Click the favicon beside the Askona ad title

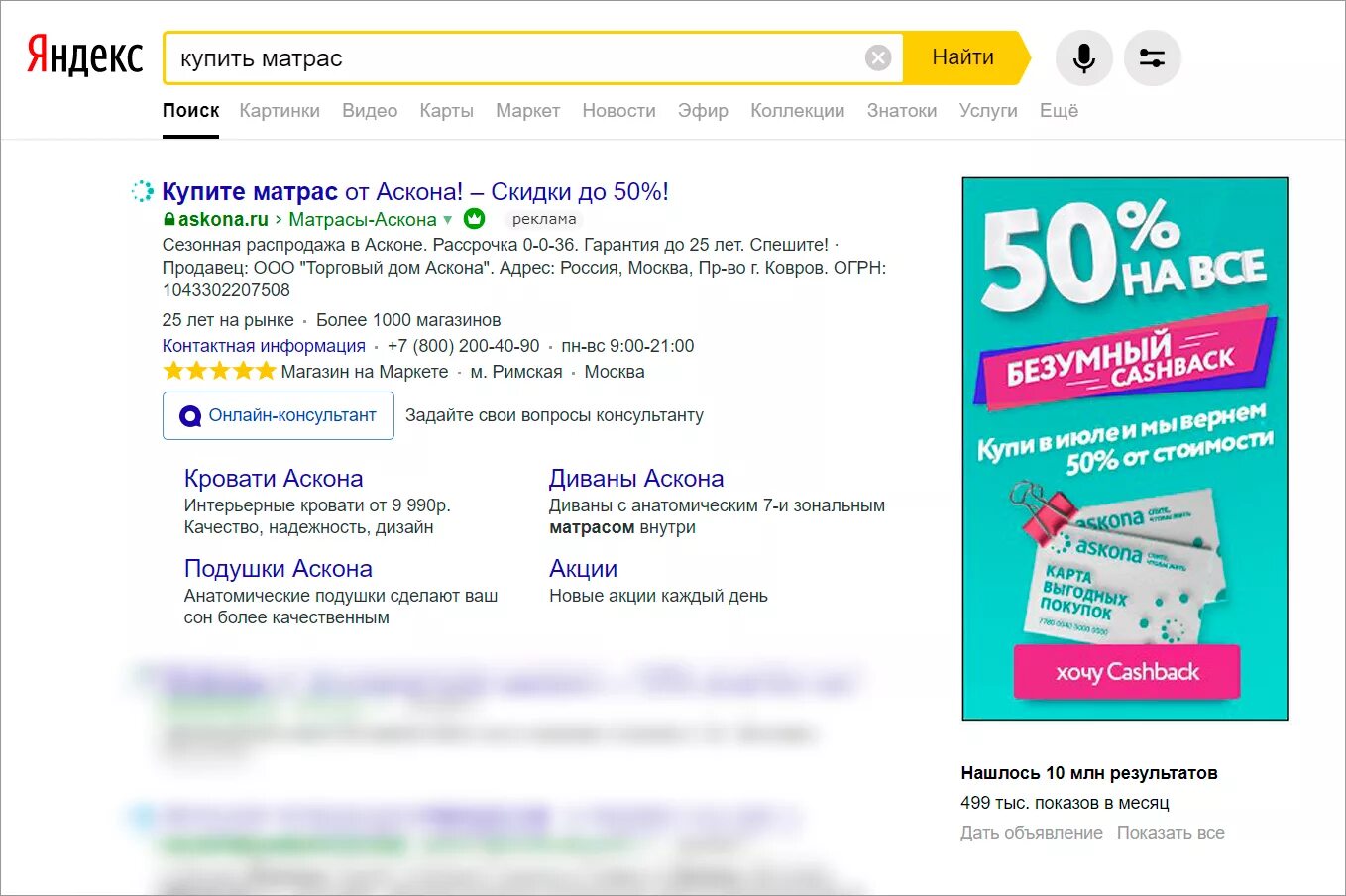pyautogui.click(x=142, y=189)
